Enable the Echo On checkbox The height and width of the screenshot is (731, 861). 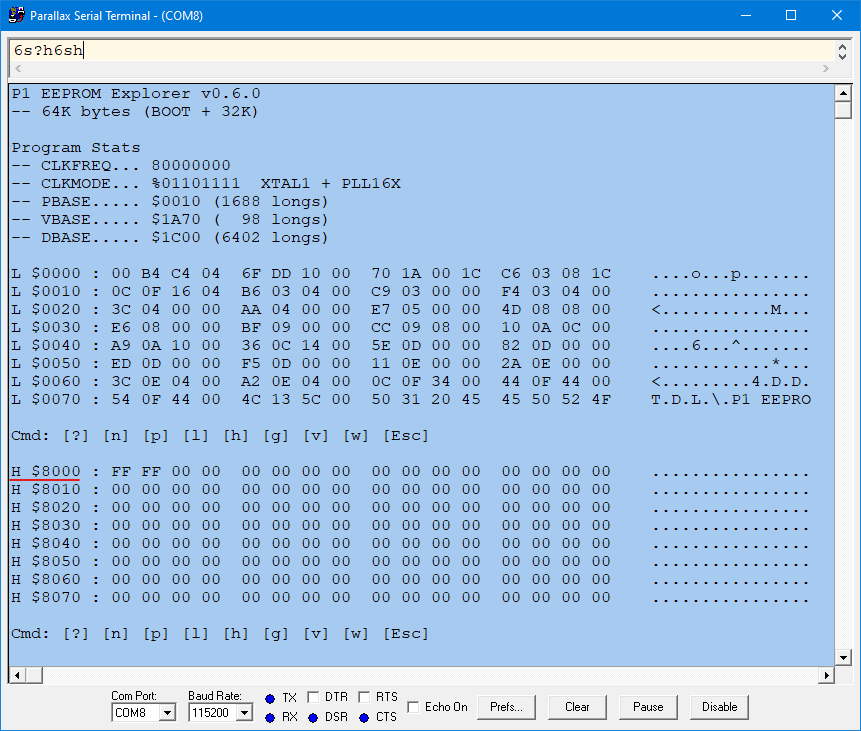pyautogui.click(x=413, y=707)
